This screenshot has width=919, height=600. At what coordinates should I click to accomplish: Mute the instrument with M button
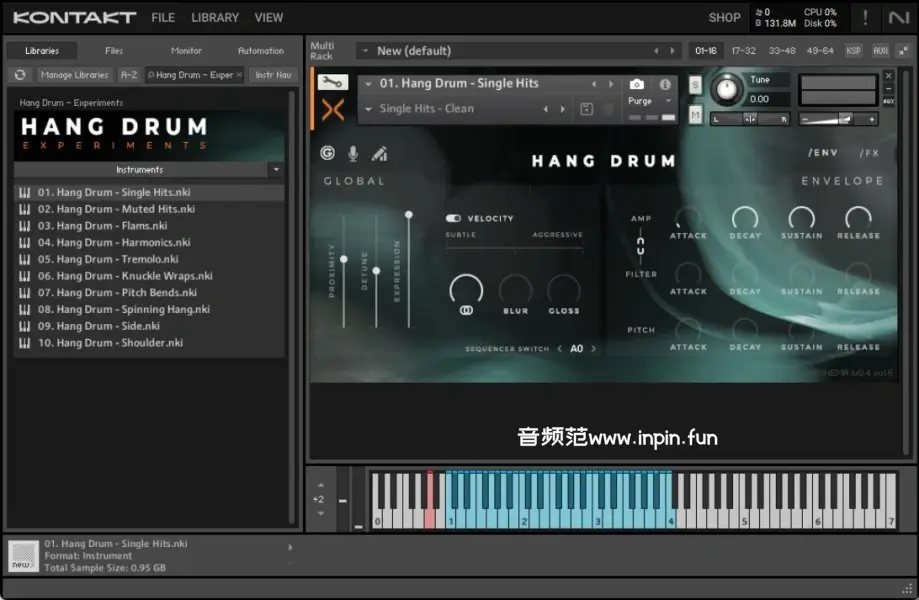click(x=695, y=115)
